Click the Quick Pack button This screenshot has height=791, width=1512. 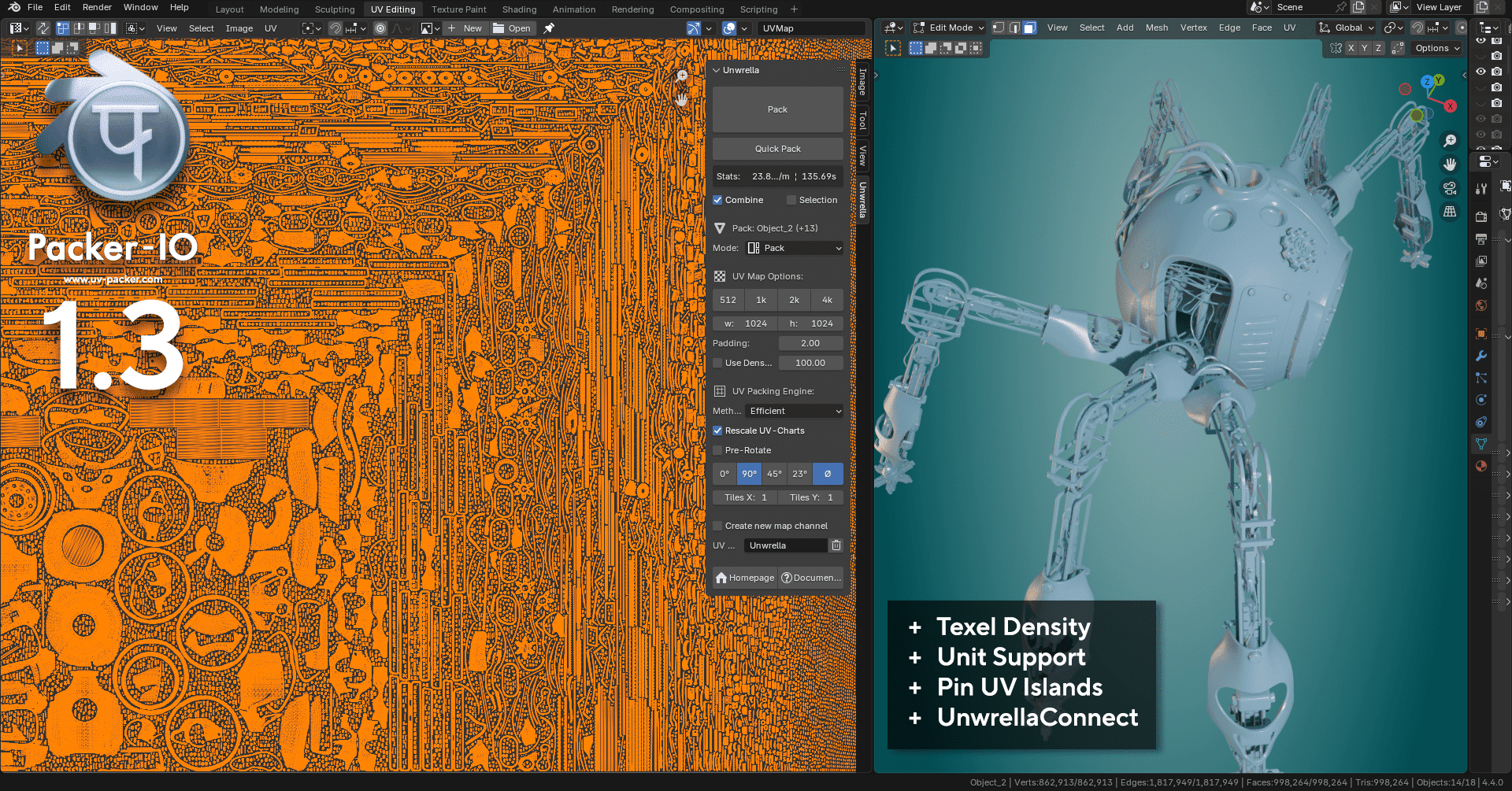(777, 149)
